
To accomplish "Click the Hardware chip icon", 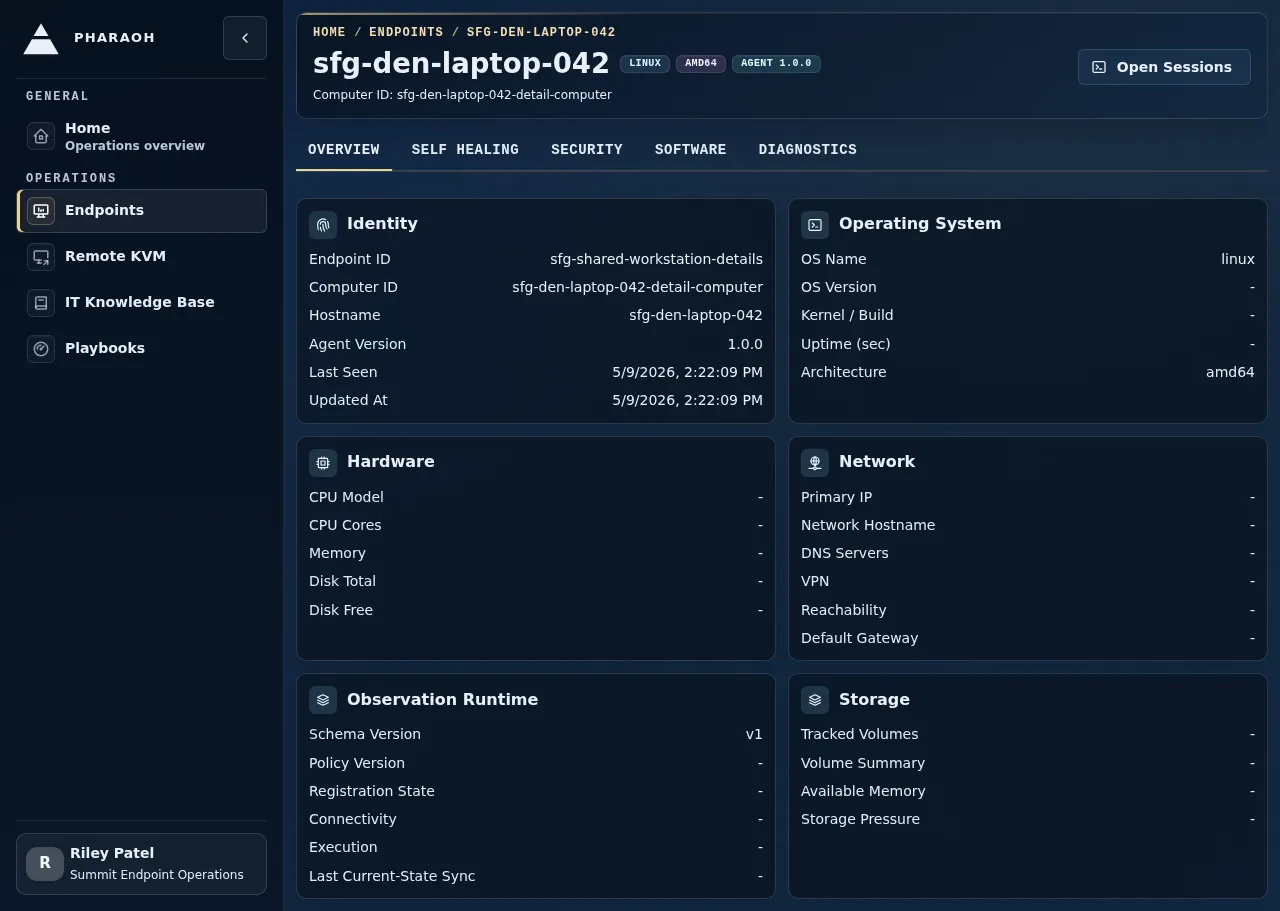I will click(323, 463).
